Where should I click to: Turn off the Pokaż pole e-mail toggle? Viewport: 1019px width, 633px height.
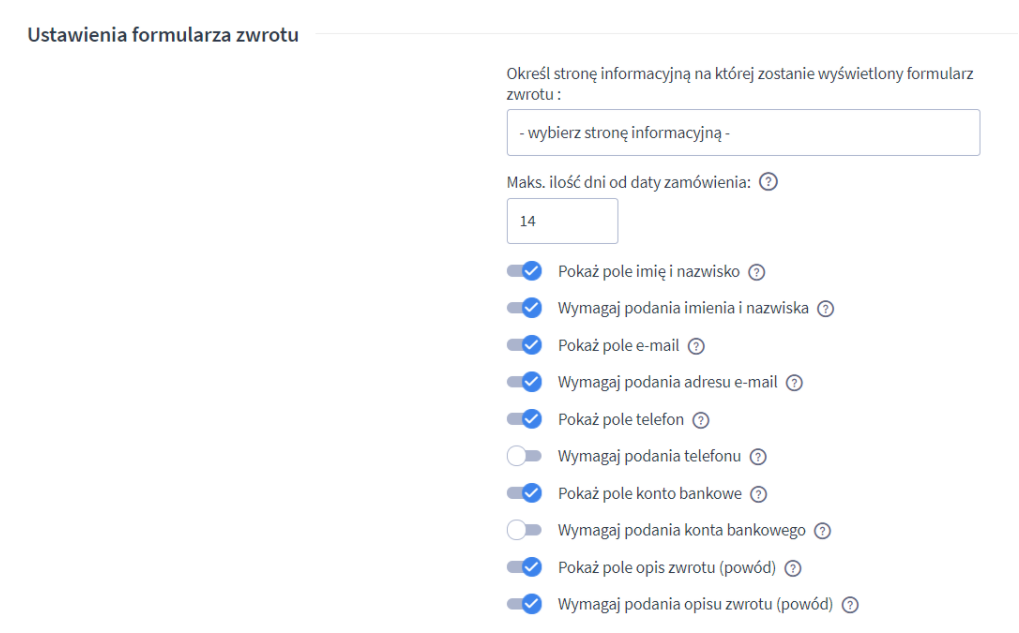click(x=524, y=345)
